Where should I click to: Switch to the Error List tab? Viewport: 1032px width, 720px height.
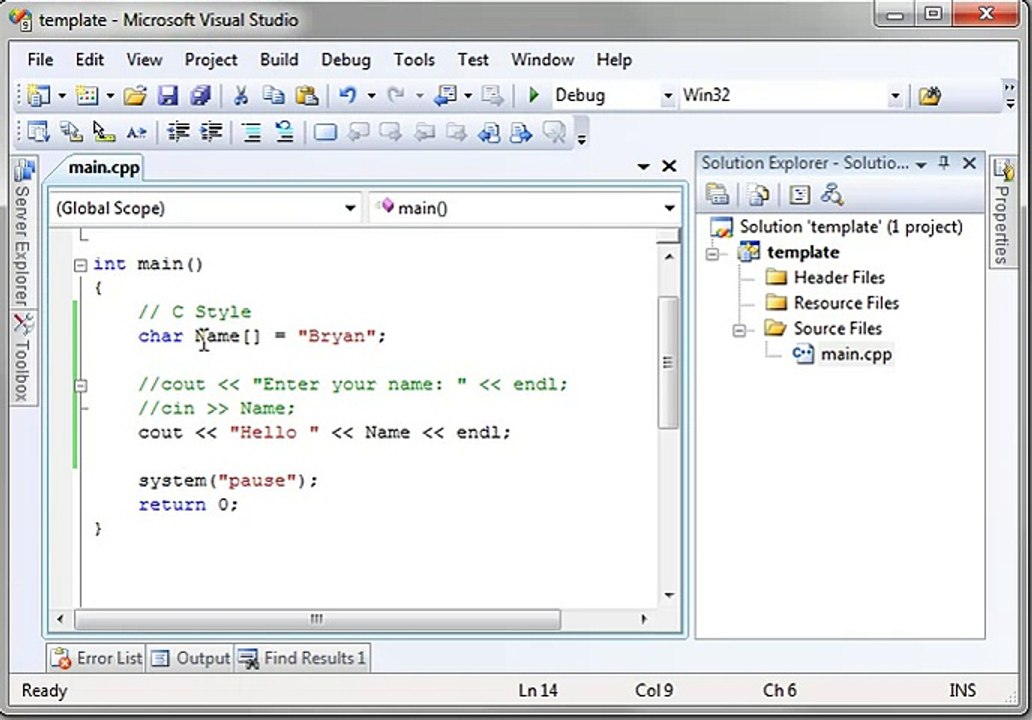click(97, 658)
